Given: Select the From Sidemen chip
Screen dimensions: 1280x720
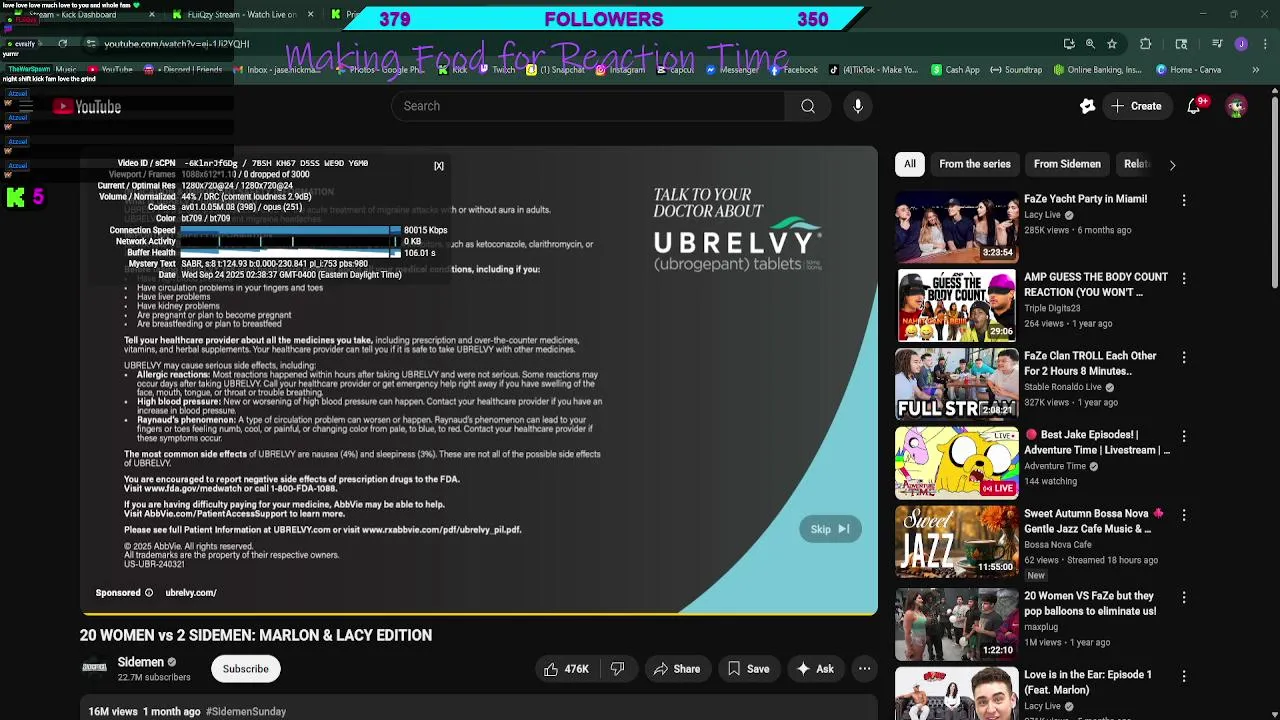Looking at the screenshot, I should [1067, 164].
